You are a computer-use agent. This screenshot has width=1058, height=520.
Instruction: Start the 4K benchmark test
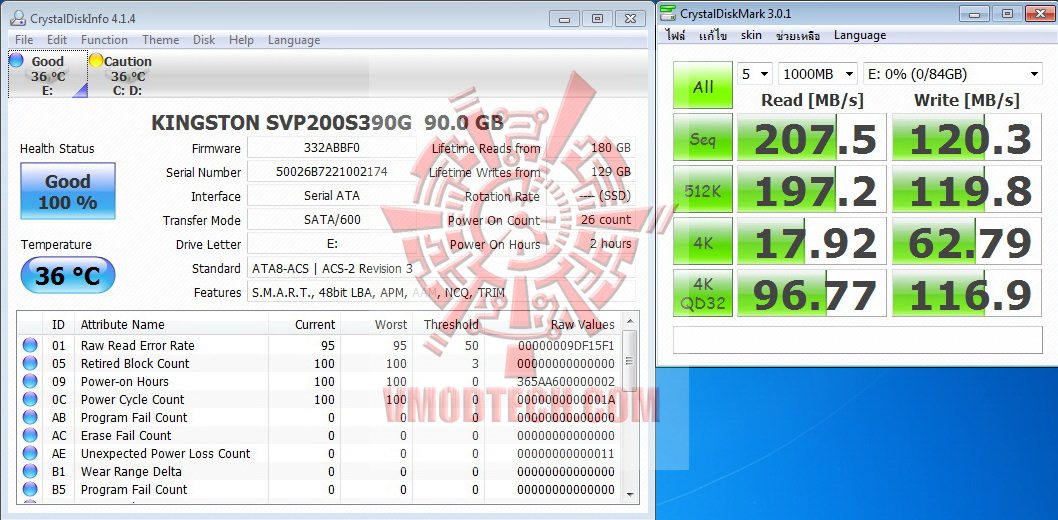tap(703, 241)
